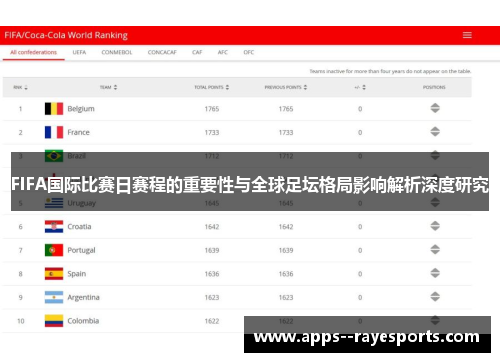Click Colombia's total points 1622
The width and height of the screenshot is (500, 362).
click(x=212, y=321)
